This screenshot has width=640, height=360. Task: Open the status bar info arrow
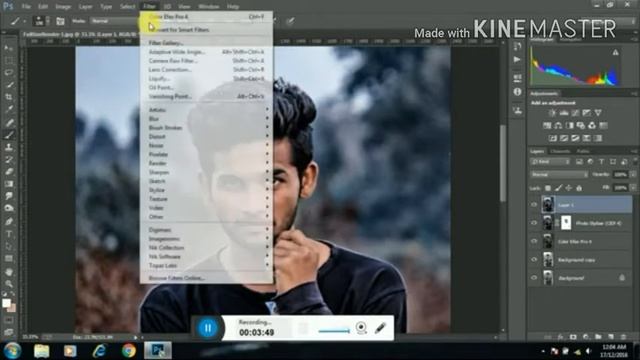(136, 337)
